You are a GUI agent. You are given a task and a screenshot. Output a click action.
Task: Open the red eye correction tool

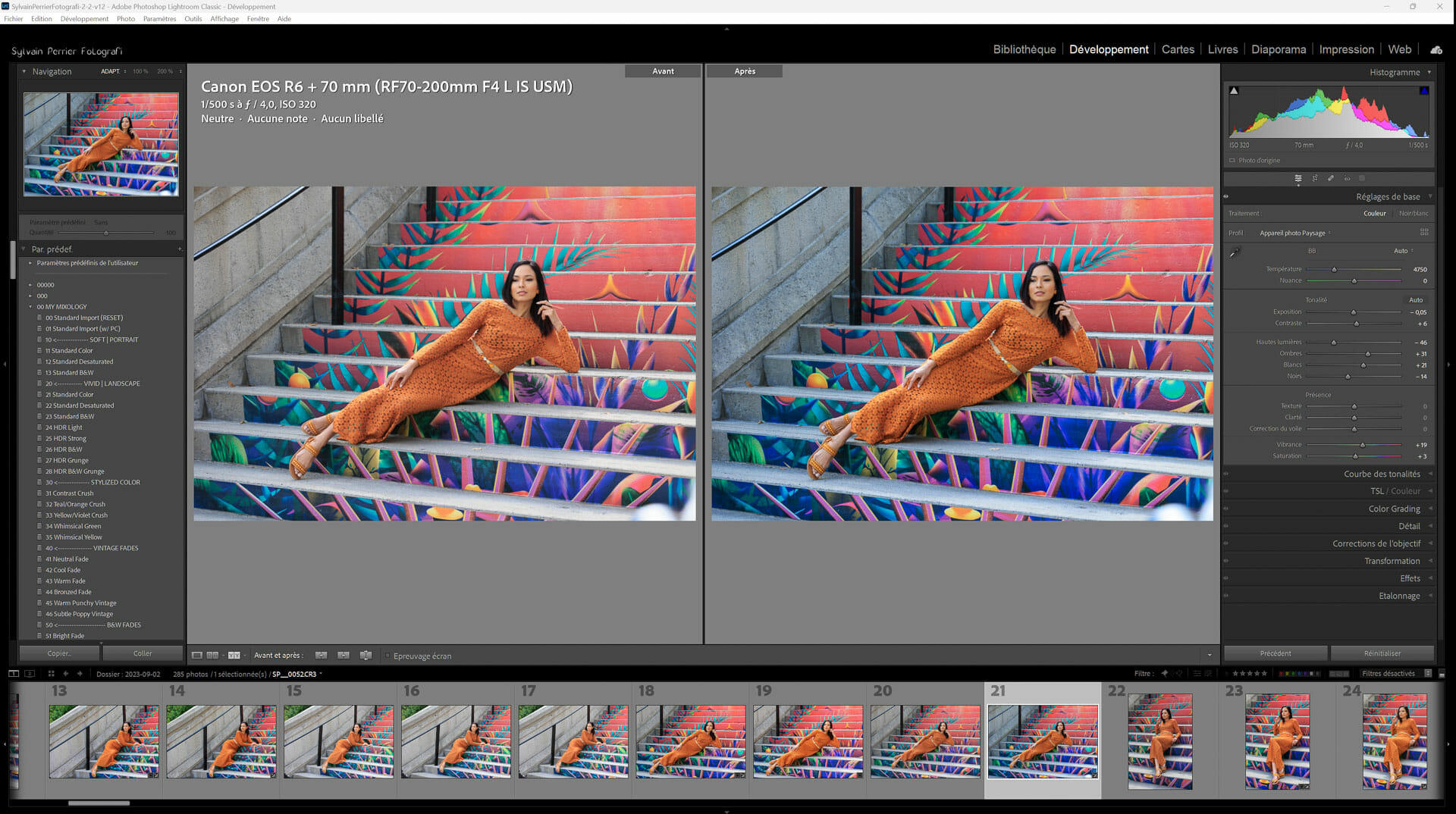click(1347, 178)
